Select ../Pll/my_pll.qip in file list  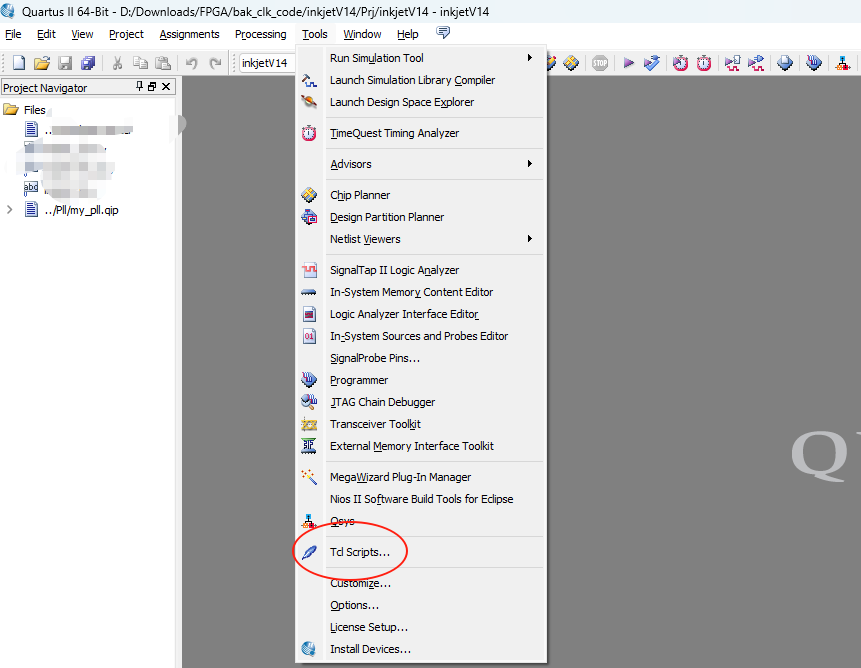[81, 210]
